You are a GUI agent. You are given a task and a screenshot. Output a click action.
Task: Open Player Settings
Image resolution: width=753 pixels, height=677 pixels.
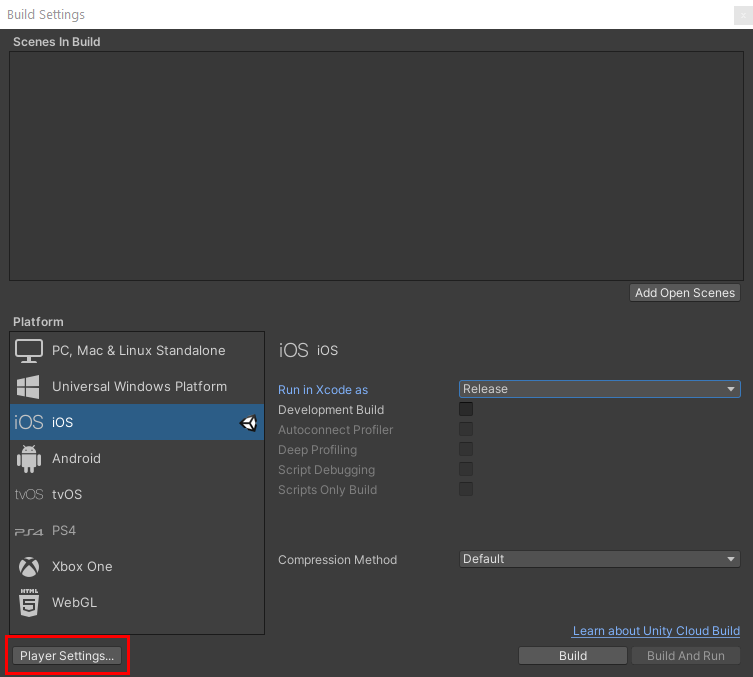67,656
